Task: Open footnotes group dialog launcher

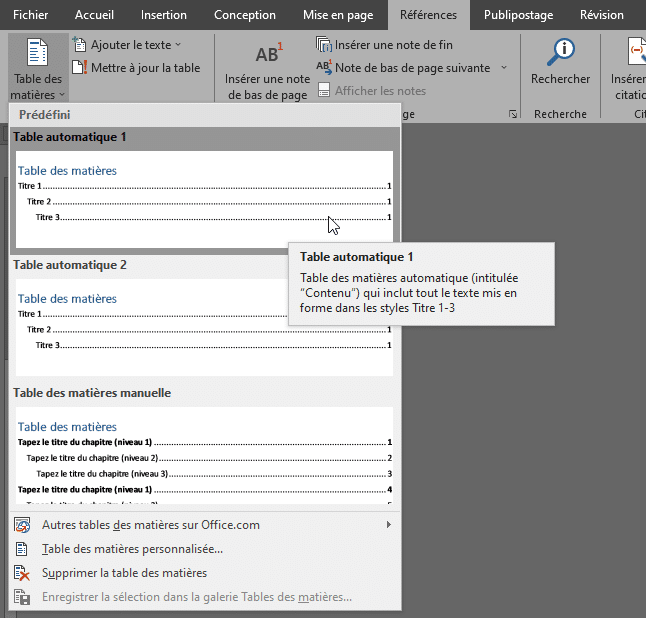Action: [x=513, y=114]
